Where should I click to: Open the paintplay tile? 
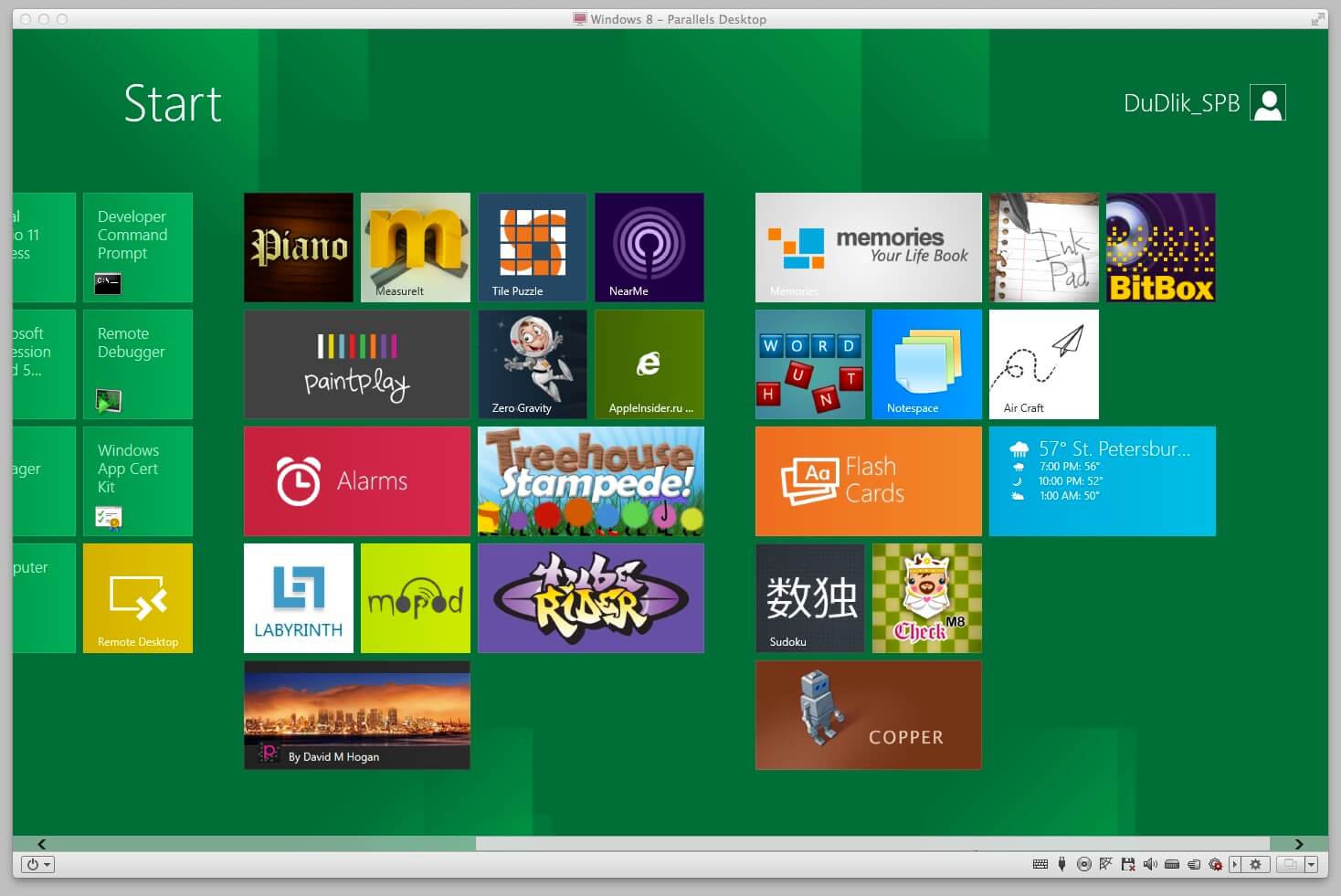click(x=357, y=364)
